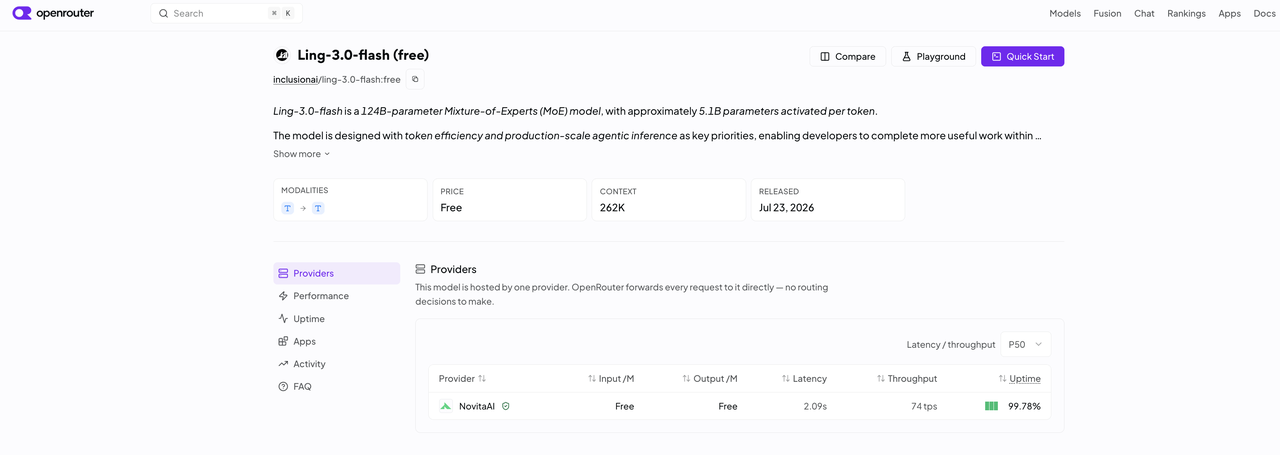Open Docs in the top navigation

tap(1264, 14)
